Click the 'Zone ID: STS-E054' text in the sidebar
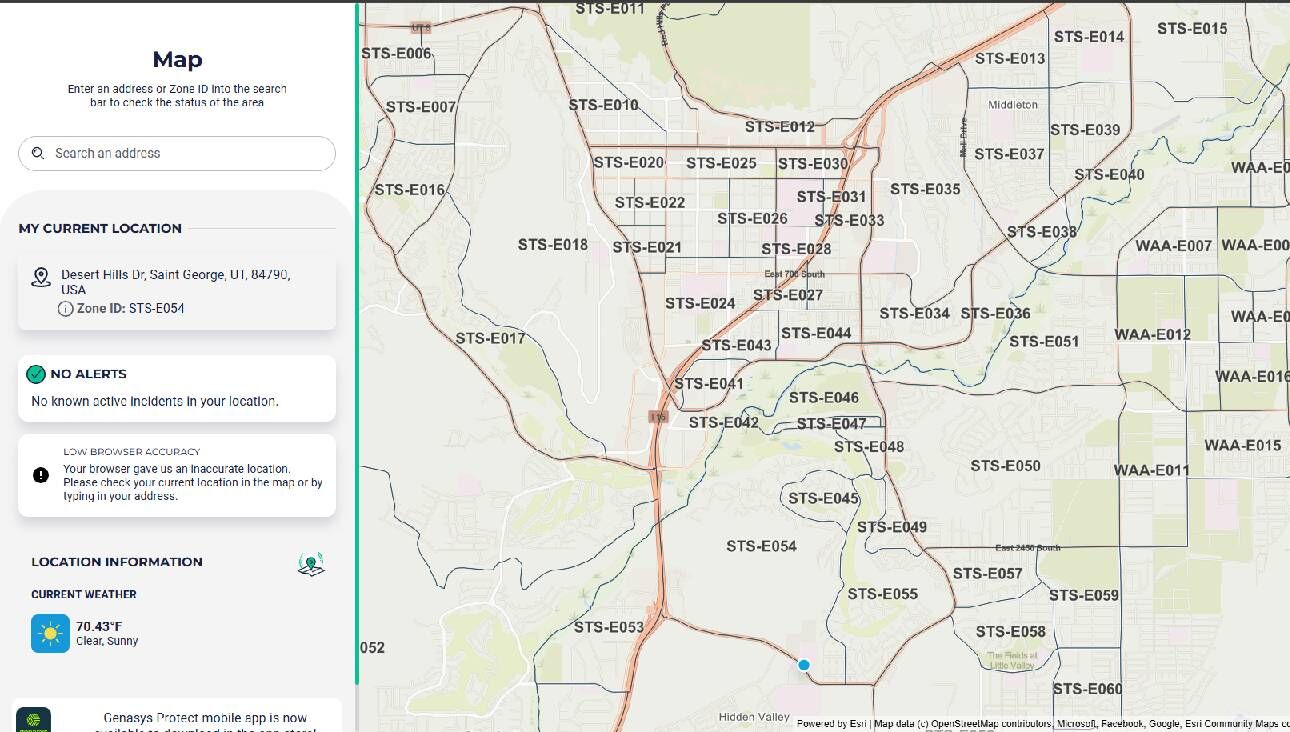This screenshot has height=732, width=1290. click(130, 309)
